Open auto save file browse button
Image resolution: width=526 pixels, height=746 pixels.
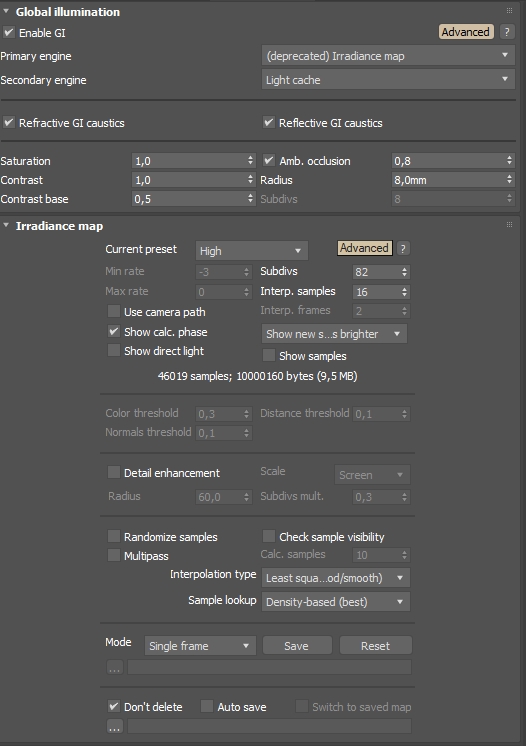114,726
